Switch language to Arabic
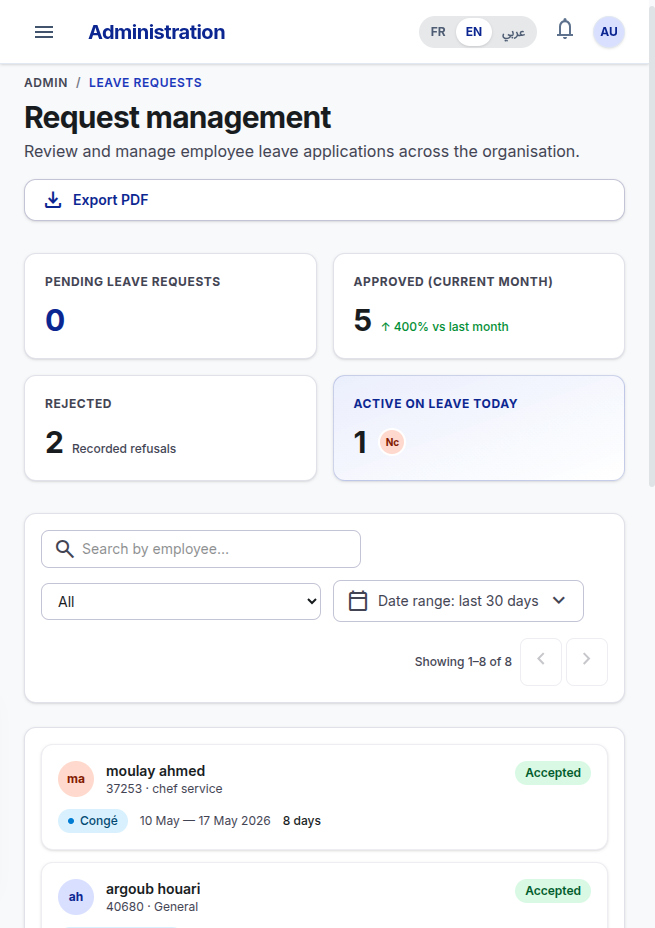The width and height of the screenshot is (655, 928). [x=513, y=32]
